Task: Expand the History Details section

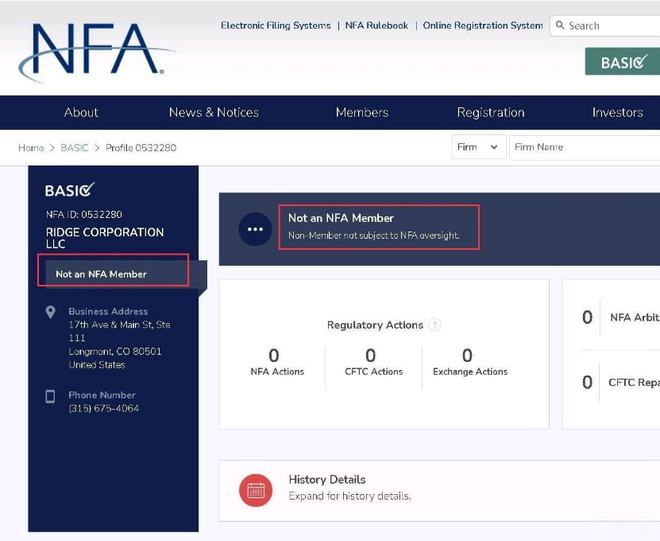Action: (x=439, y=491)
